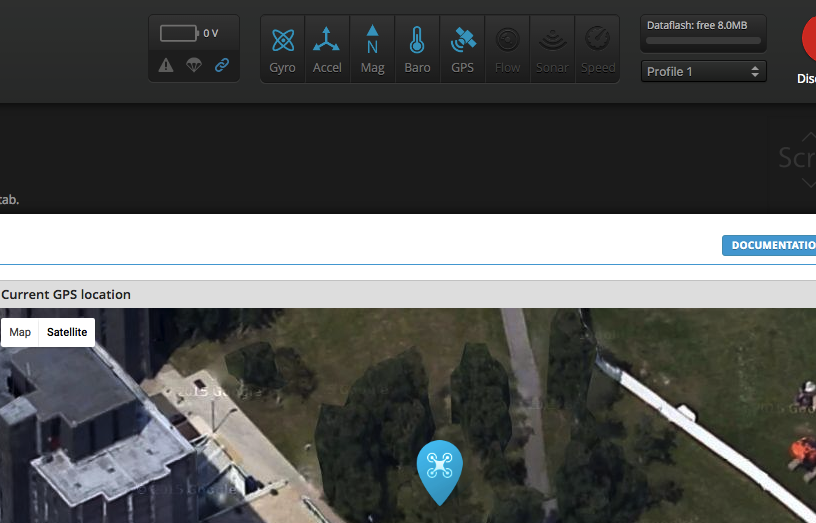Click the blue link status icon
816x523 pixels.
pyautogui.click(x=222, y=65)
